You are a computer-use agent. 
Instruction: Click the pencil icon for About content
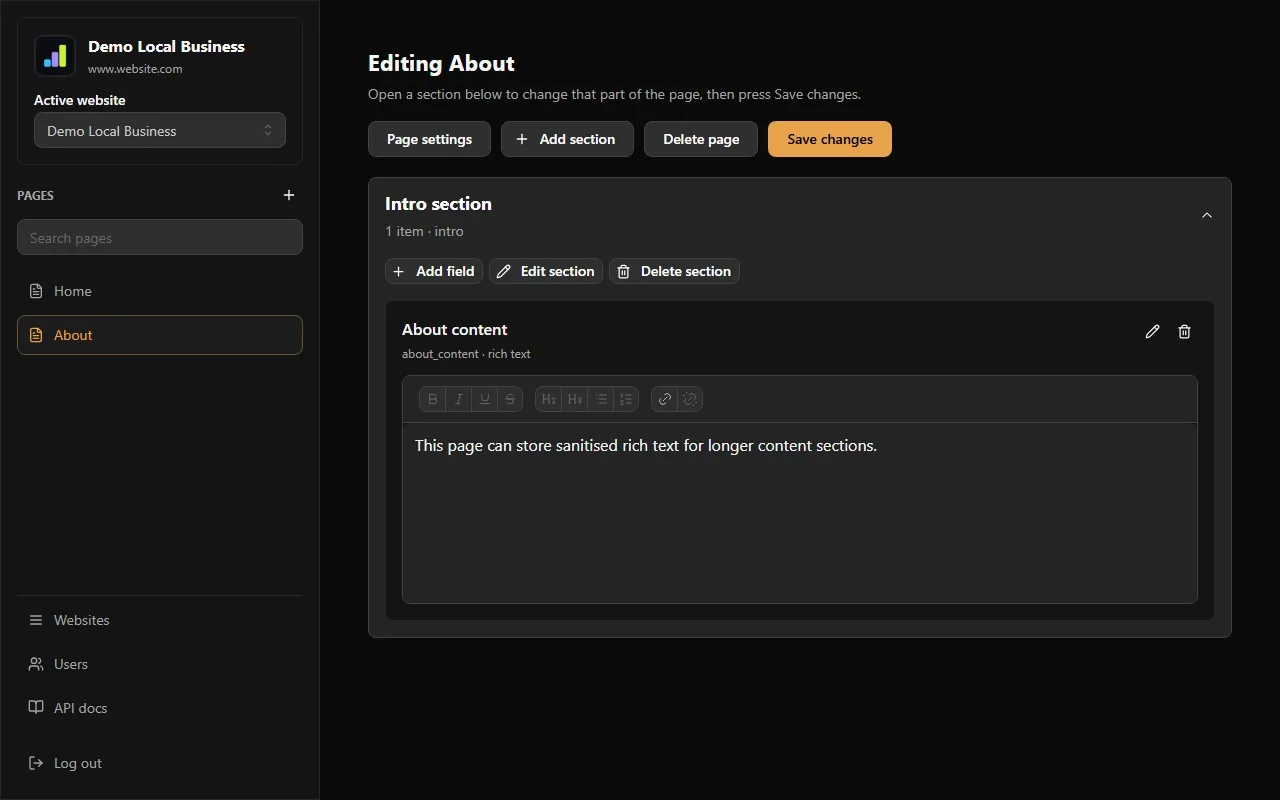tap(1152, 332)
